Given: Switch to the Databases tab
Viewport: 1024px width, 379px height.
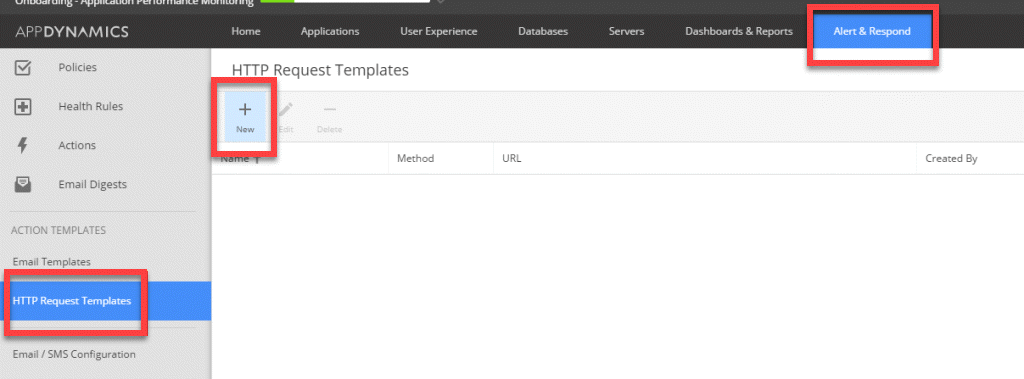Looking at the screenshot, I should tap(543, 31).
